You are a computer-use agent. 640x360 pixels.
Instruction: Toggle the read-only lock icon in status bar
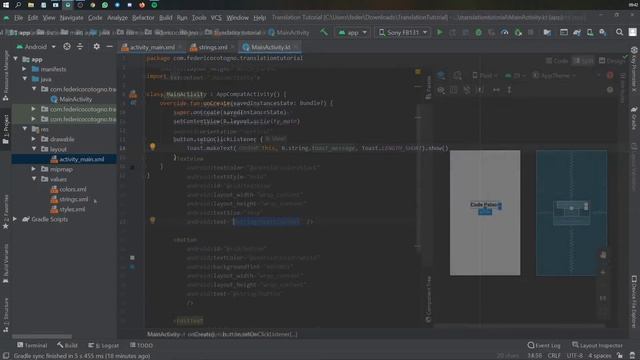point(620,356)
